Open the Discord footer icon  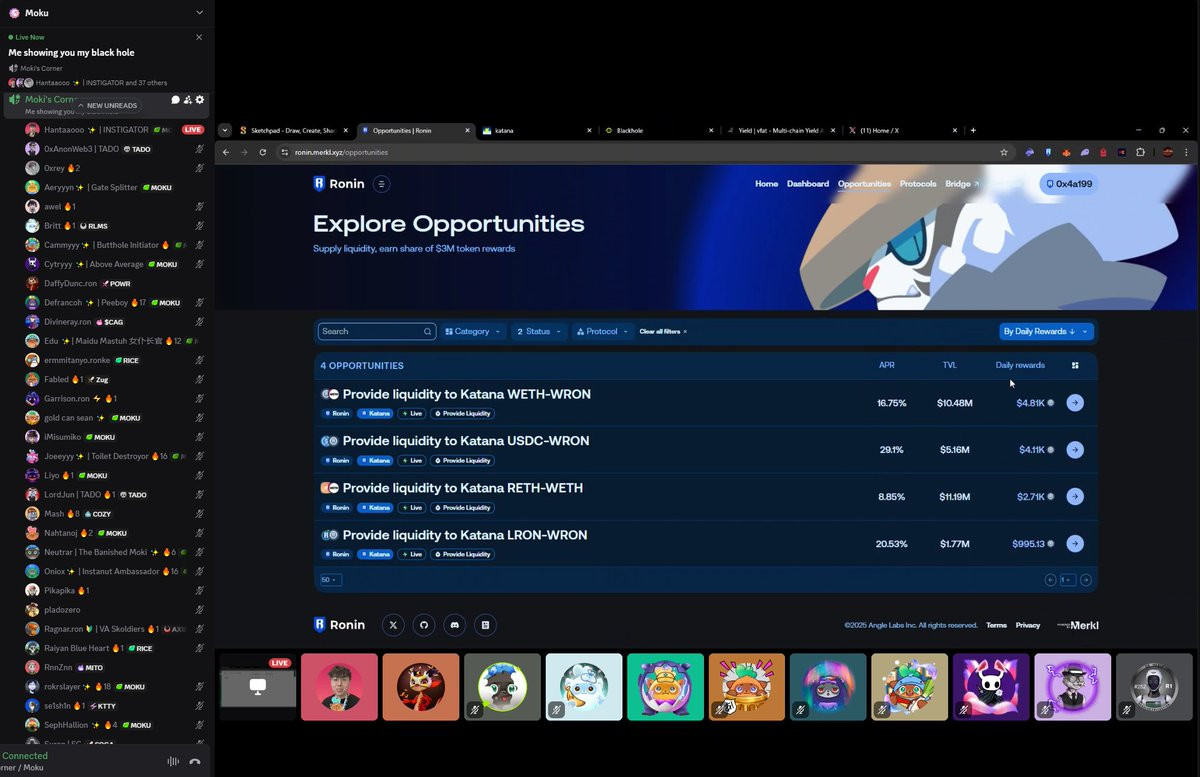coord(455,625)
